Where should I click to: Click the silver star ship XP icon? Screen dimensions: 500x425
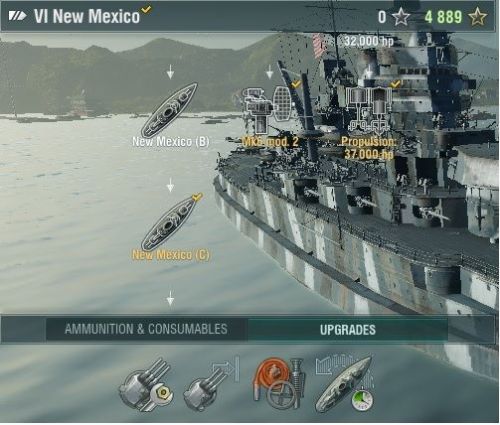400,17
